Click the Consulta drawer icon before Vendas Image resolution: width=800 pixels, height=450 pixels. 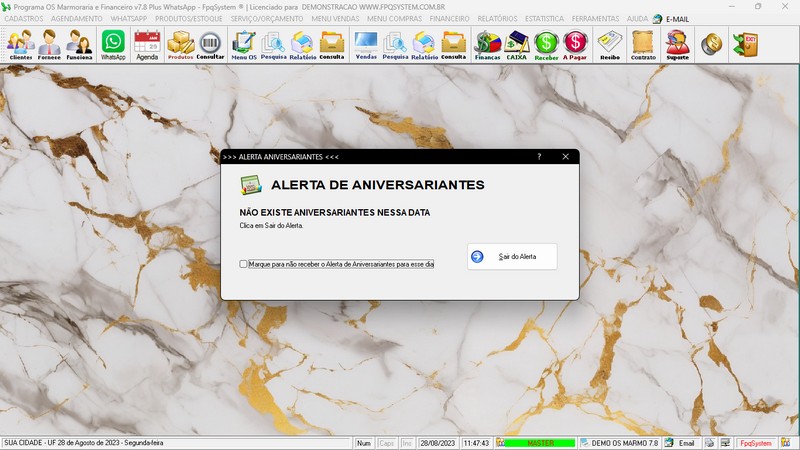click(332, 45)
